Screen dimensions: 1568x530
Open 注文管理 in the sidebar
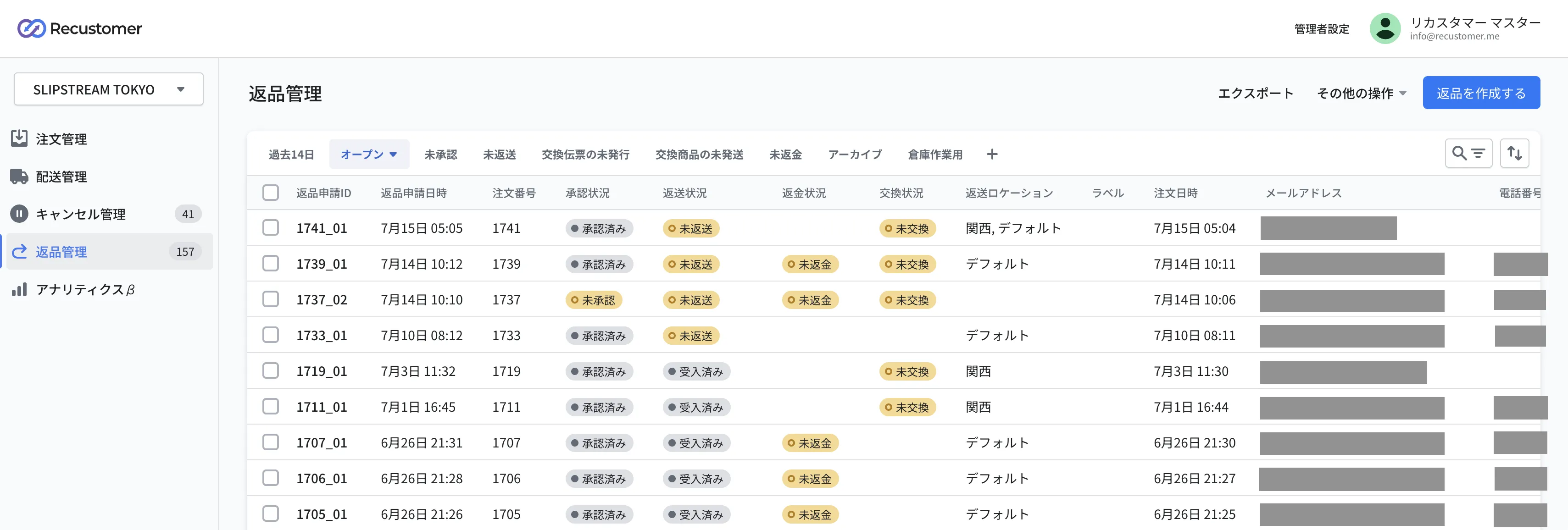tap(61, 139)
